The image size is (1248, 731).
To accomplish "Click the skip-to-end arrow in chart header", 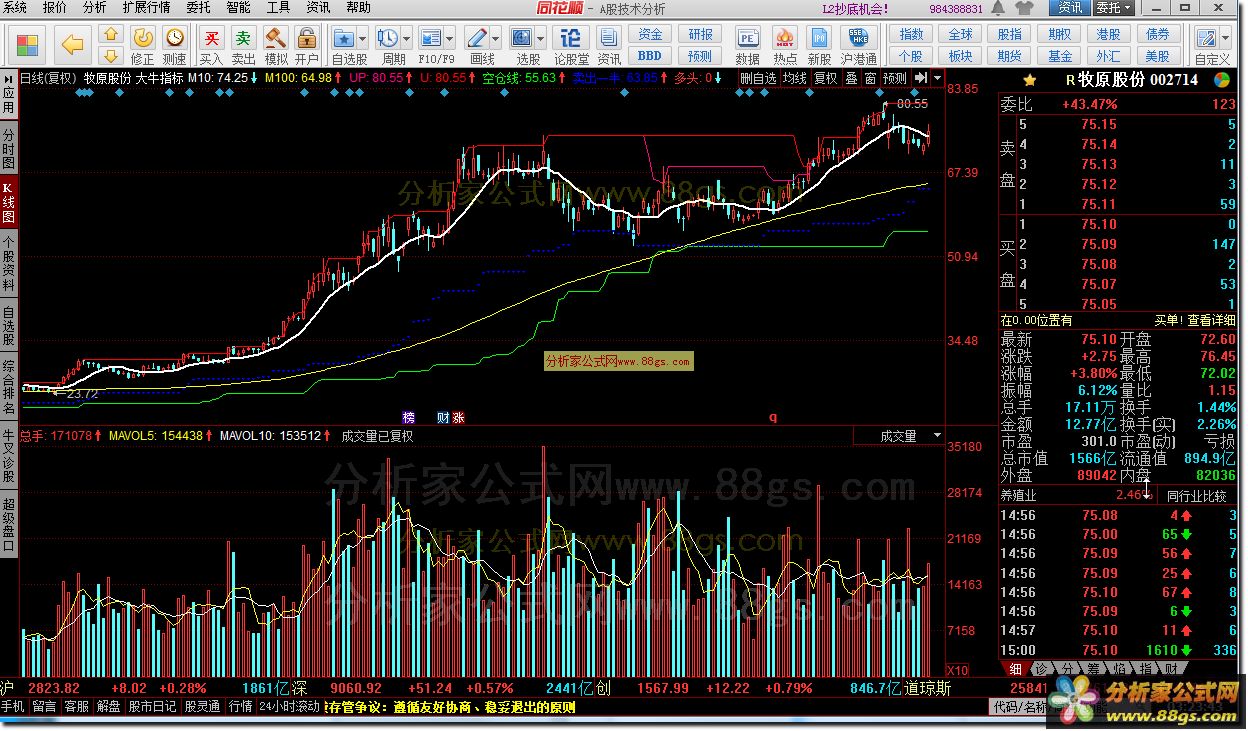I will click(x=920, y=78).
